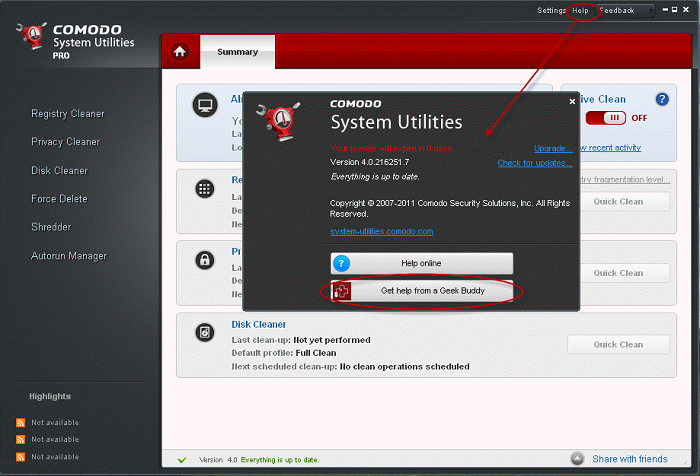Click Share with friends link

click(x=630, y=459)
